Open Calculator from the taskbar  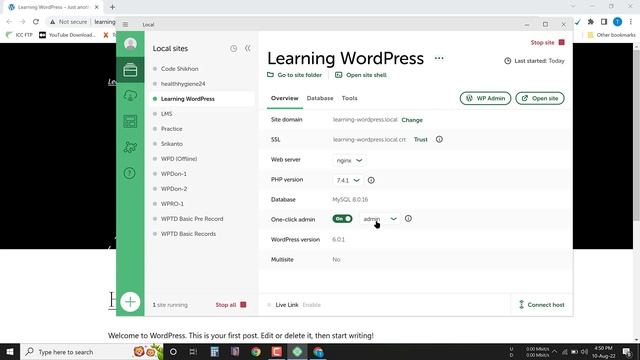215,352
